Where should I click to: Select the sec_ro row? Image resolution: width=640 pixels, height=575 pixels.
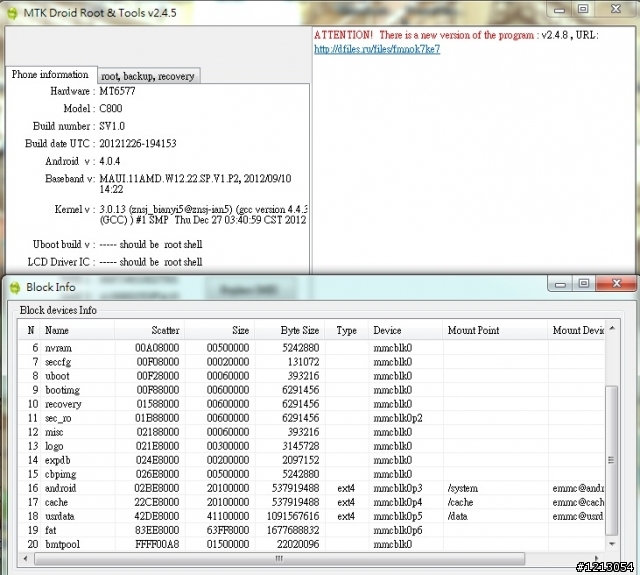[311, 418]
